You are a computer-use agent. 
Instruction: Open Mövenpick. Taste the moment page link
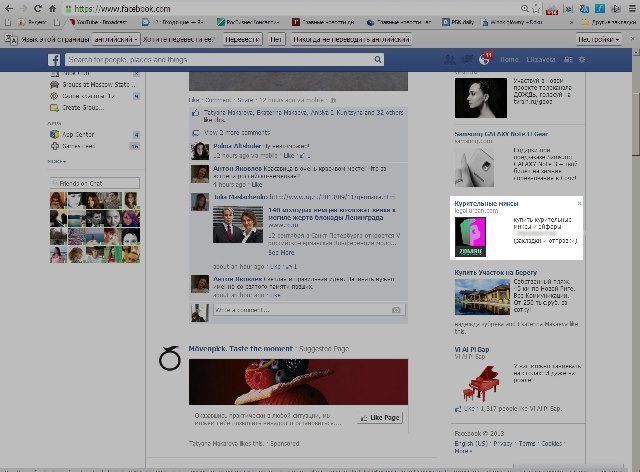[x=240, y=349]
